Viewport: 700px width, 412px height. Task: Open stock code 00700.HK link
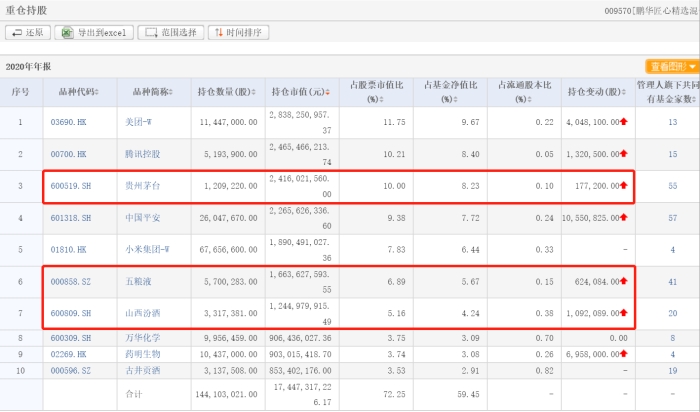click(68, 154)
